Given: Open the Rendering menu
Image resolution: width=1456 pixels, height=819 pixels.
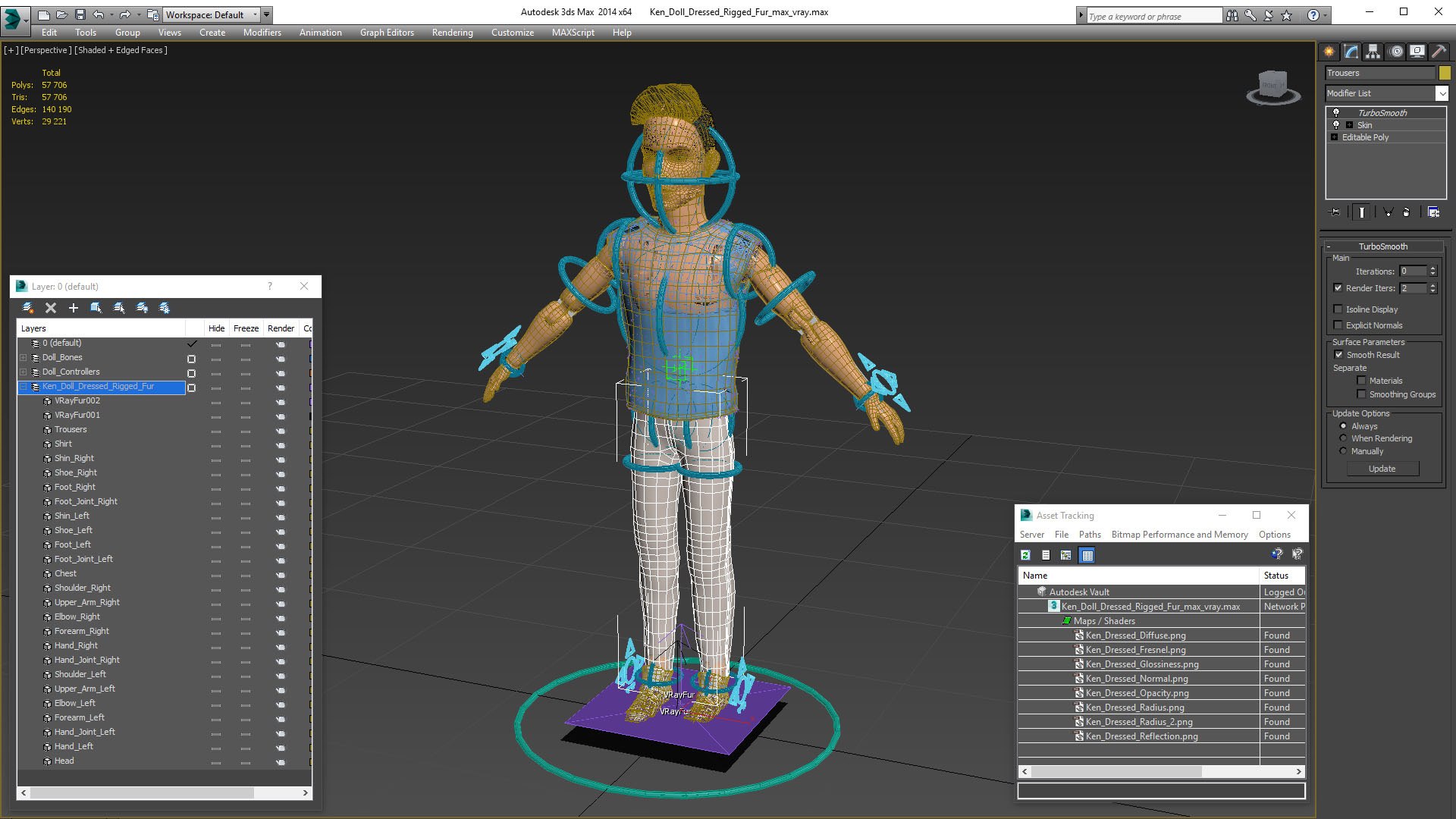Looking at the screenshot, I should [452, 33].
